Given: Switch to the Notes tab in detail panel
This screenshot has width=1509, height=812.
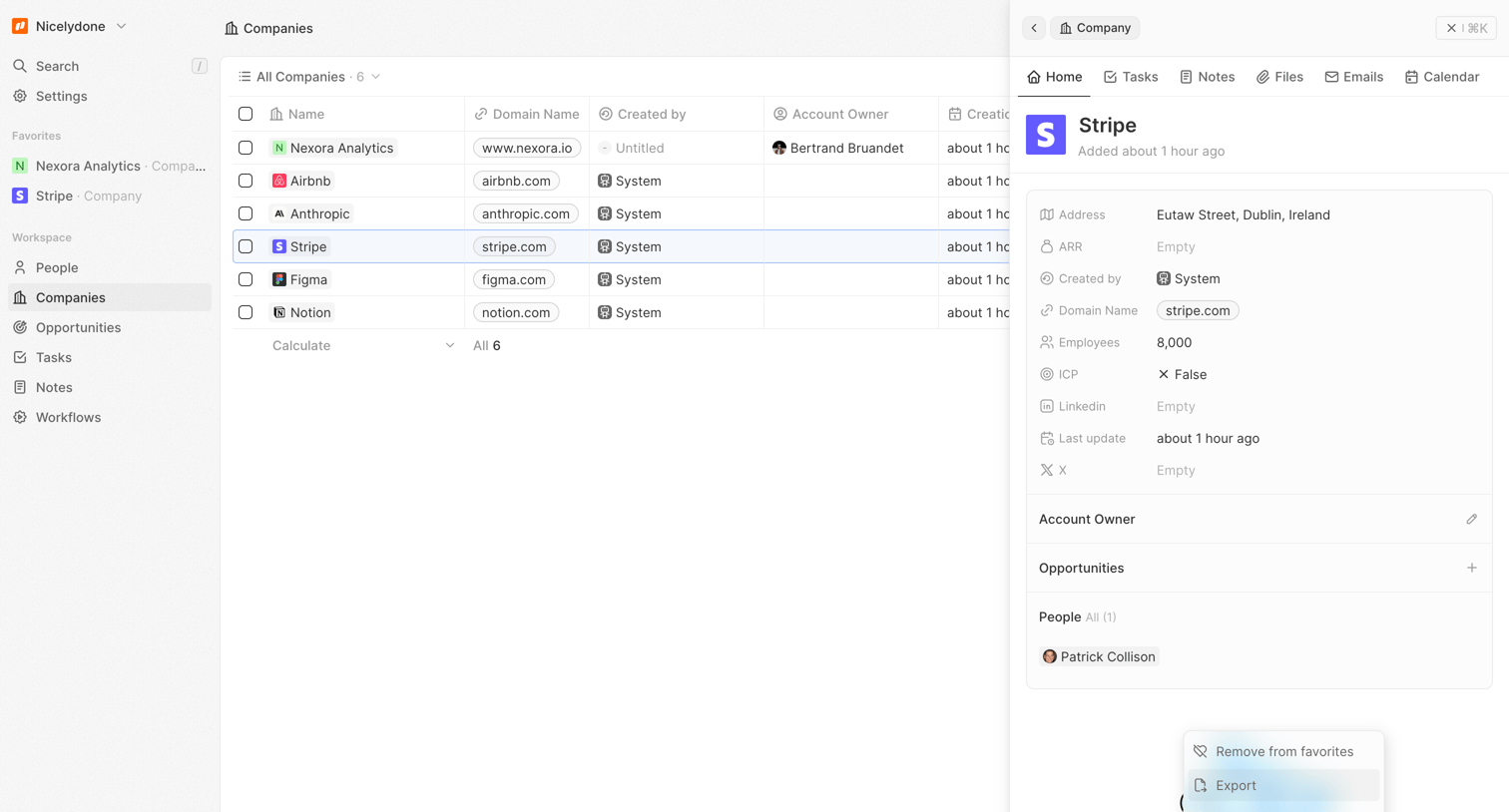Looking at the screenshot, I should (x=1207, y=77).
